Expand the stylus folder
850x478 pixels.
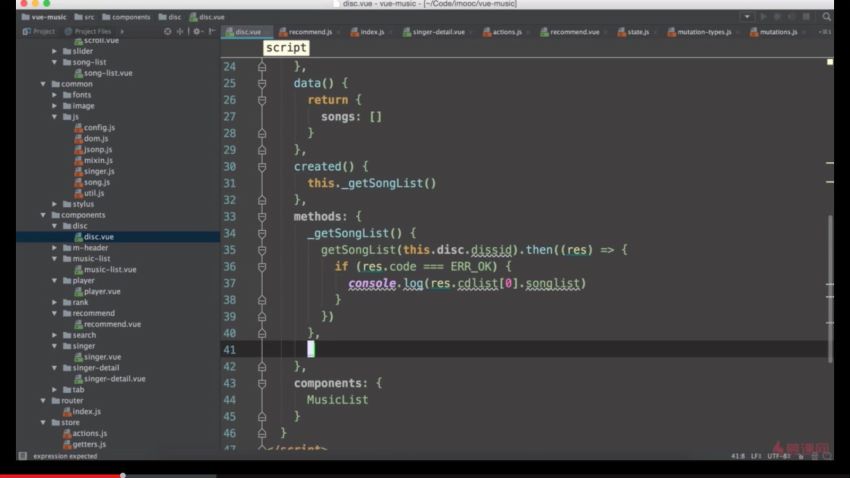(56, 204)
